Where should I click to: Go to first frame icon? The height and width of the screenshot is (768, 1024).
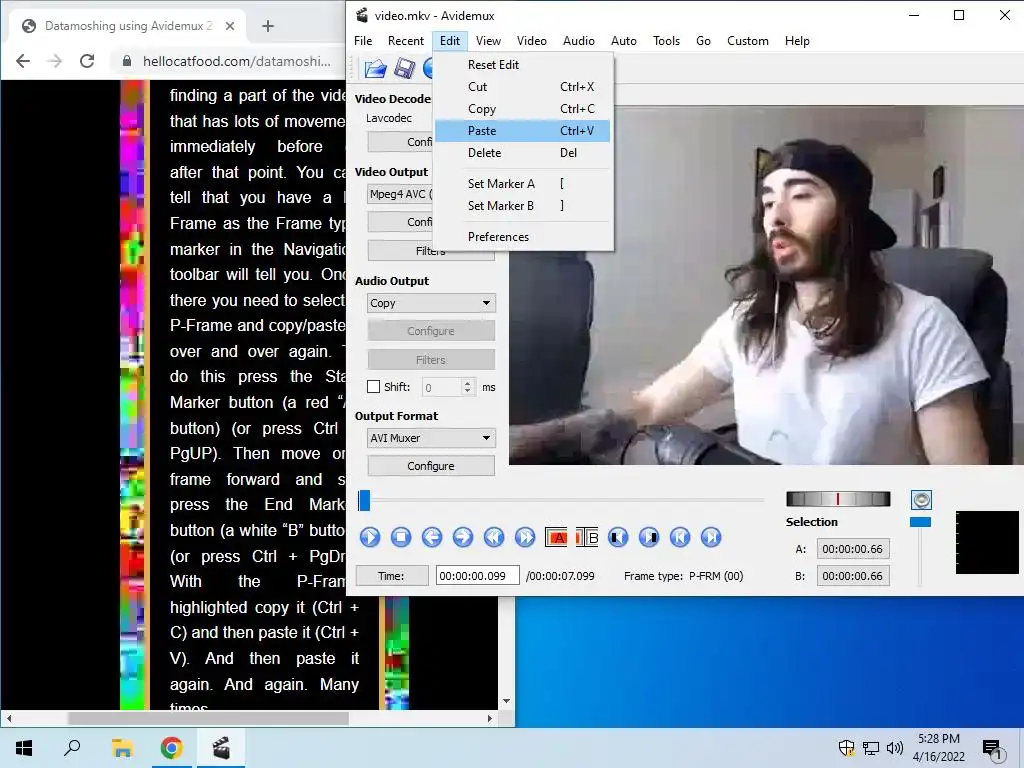pos(680,537)
